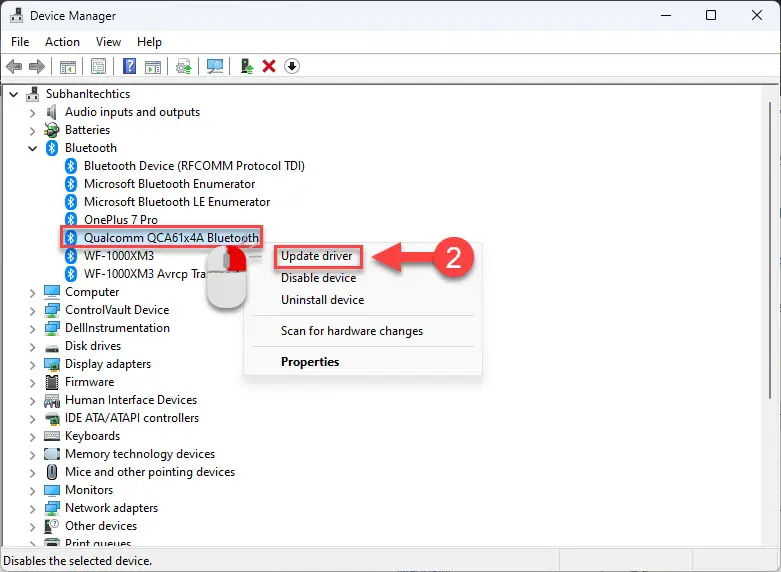Viewport: 781px width, 572px height.
Task: Choose Scan for hardware changes context entry
Action: pos(352,331)
